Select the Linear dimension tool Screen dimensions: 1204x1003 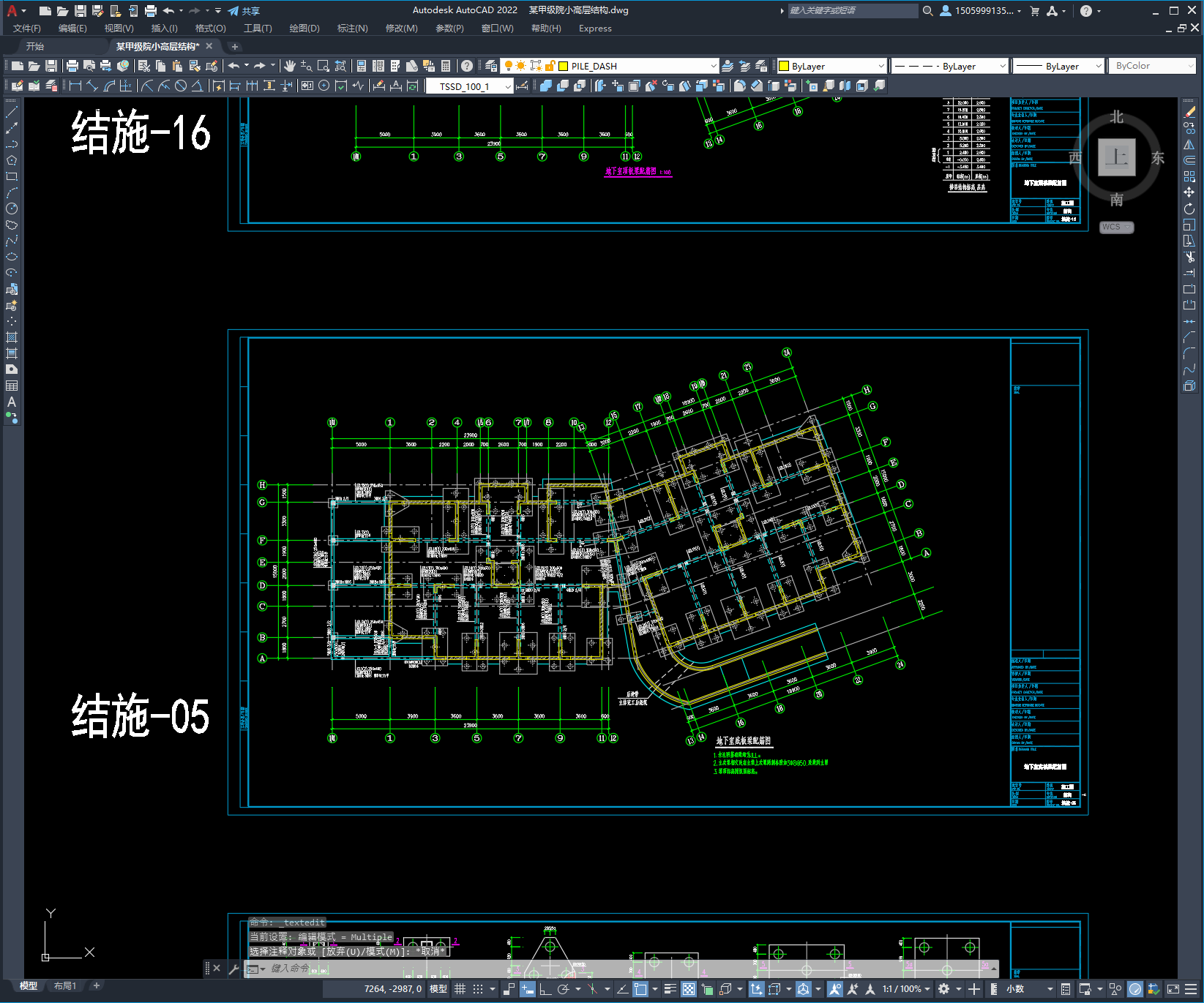[75, 86]
